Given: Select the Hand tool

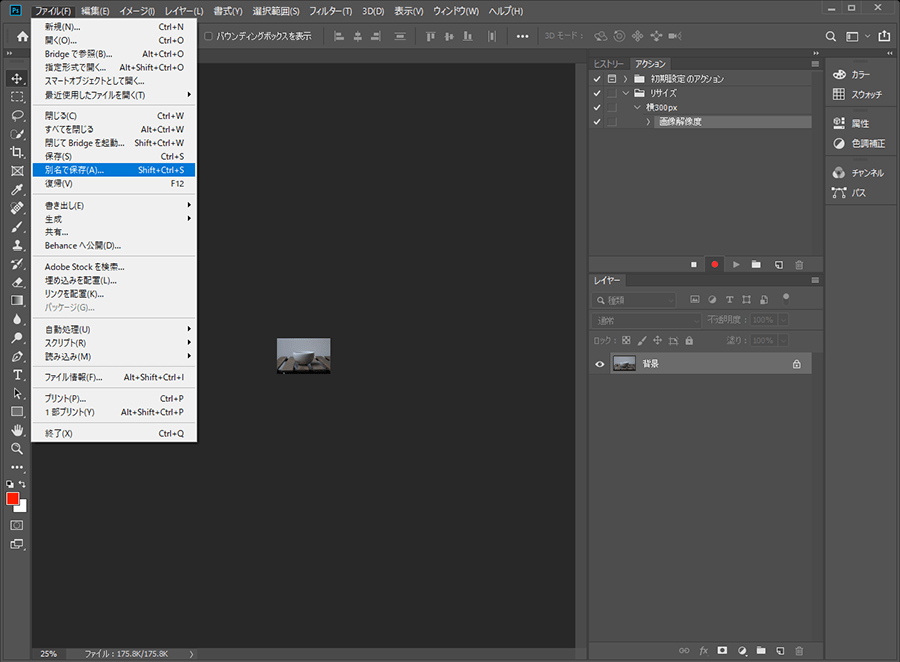Looking at the screenshot, I should click(17, 430).
